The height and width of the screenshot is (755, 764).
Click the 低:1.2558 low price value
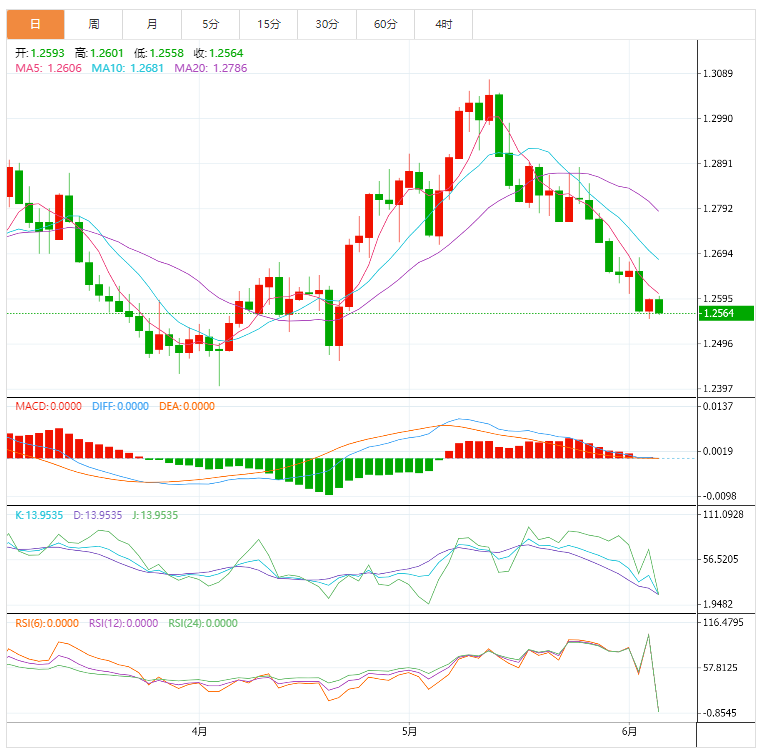pyautogui.click(x=159, y=53)
